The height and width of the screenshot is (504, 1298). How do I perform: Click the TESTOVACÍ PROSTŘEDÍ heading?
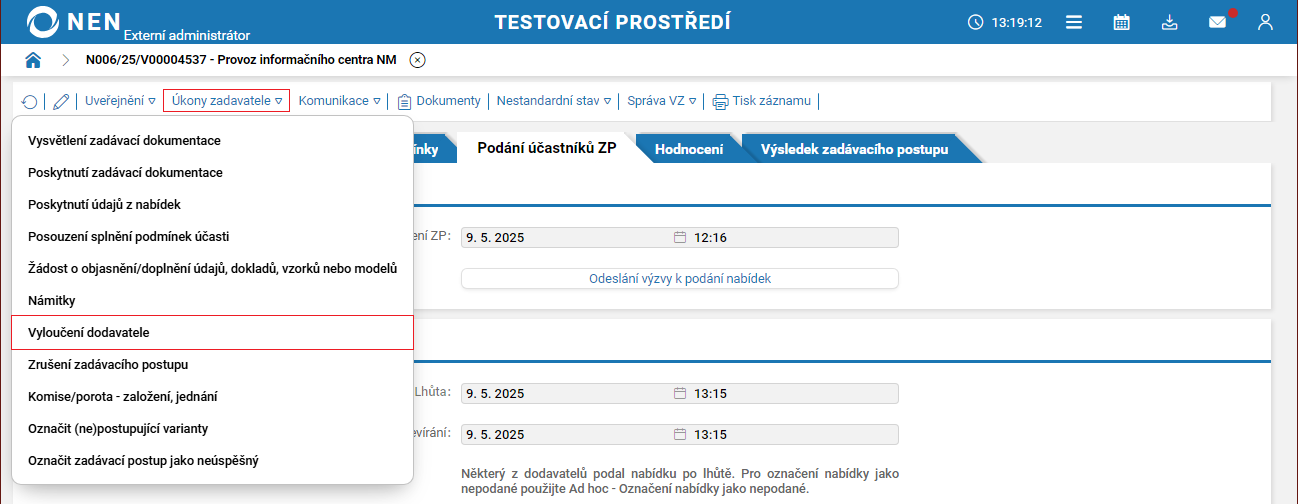tap(612, 22)
